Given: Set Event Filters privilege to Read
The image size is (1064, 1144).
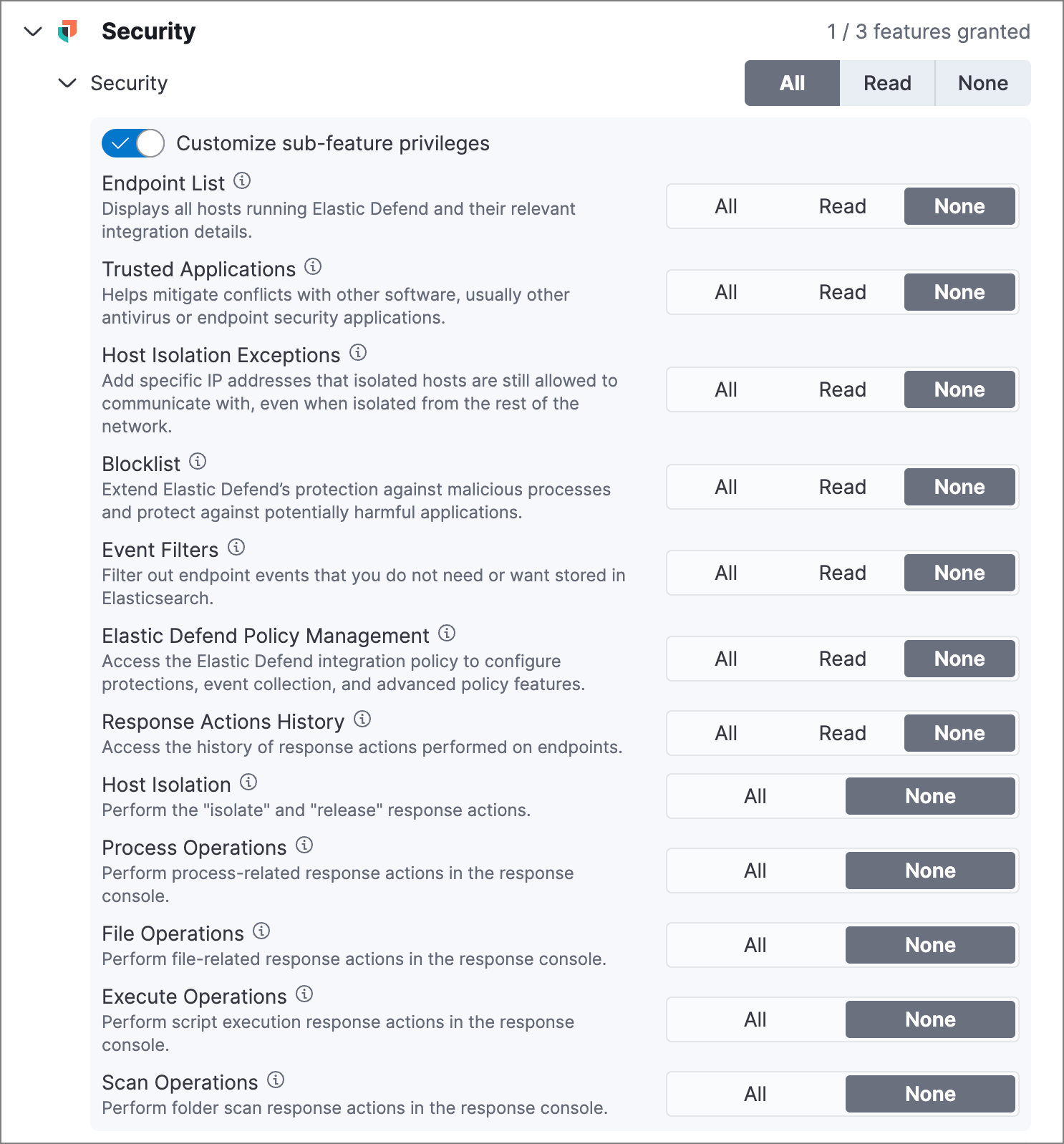Looking at the screenshot, I should coord(842,572).
